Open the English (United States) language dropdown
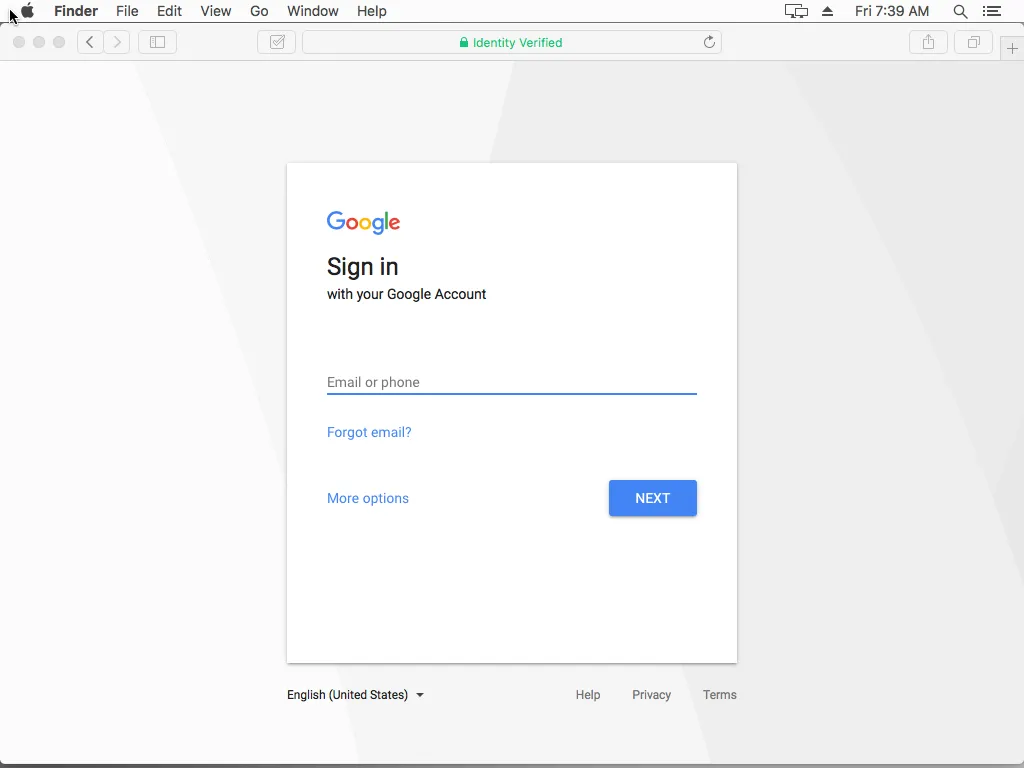The height and width of the screenshot is (768, 1024). [355, 694]
